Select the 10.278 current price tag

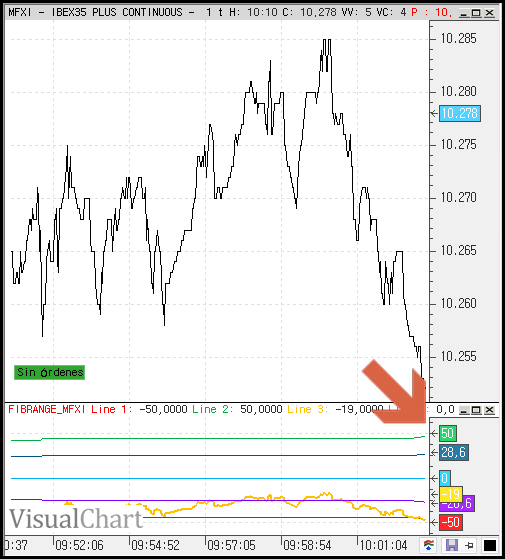point(460,113)
